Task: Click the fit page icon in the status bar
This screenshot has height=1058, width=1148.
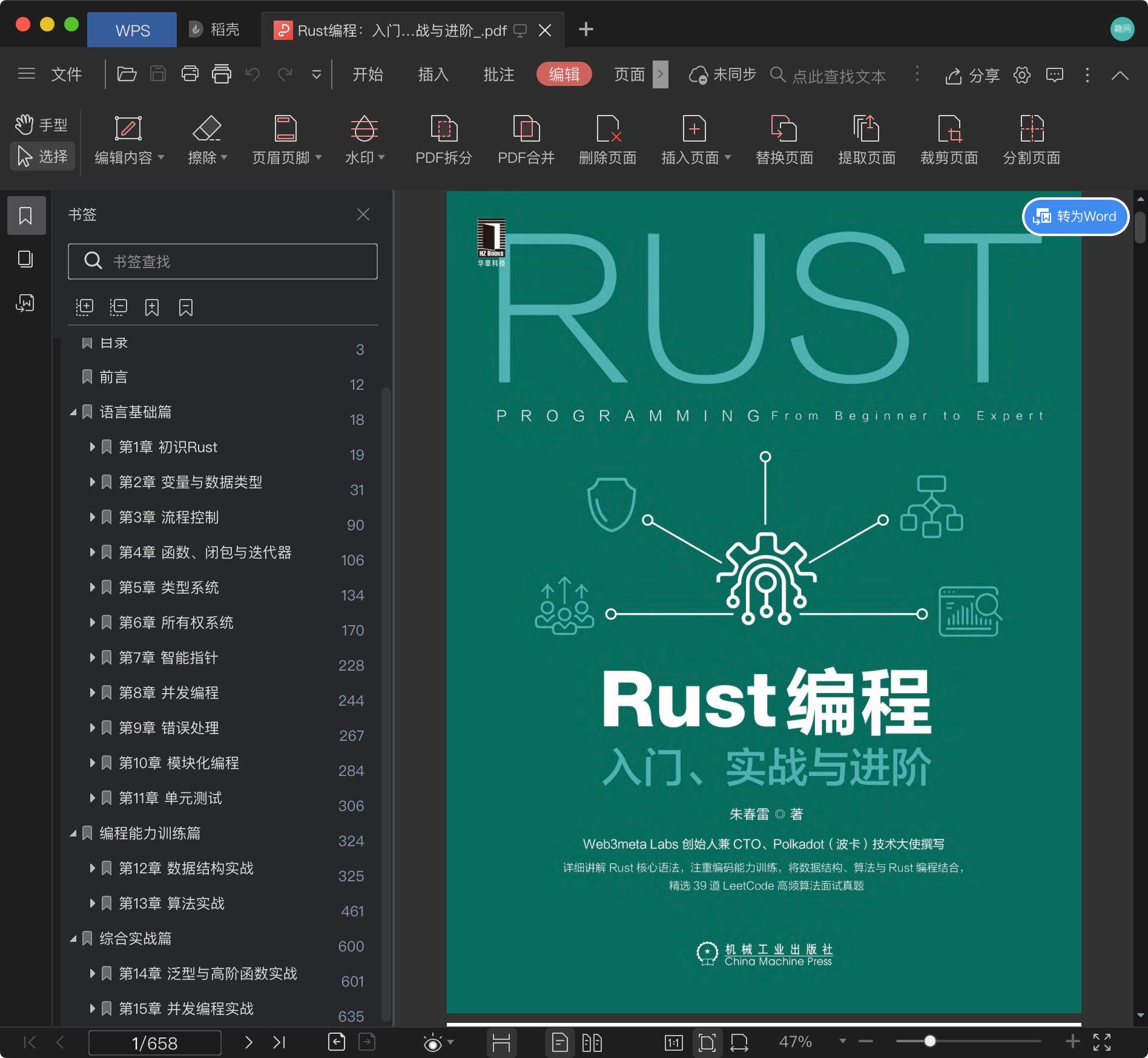Action: 707,1042
